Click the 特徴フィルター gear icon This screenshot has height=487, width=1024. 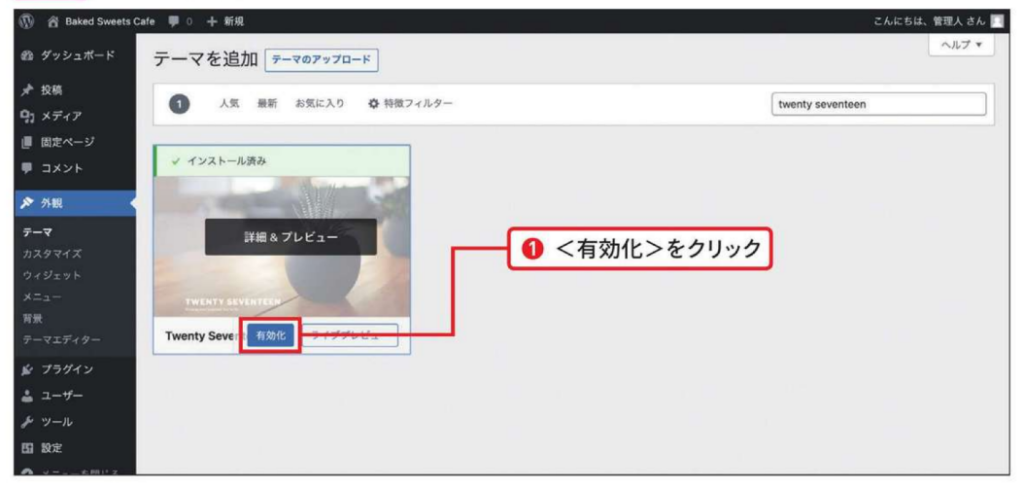374,104
